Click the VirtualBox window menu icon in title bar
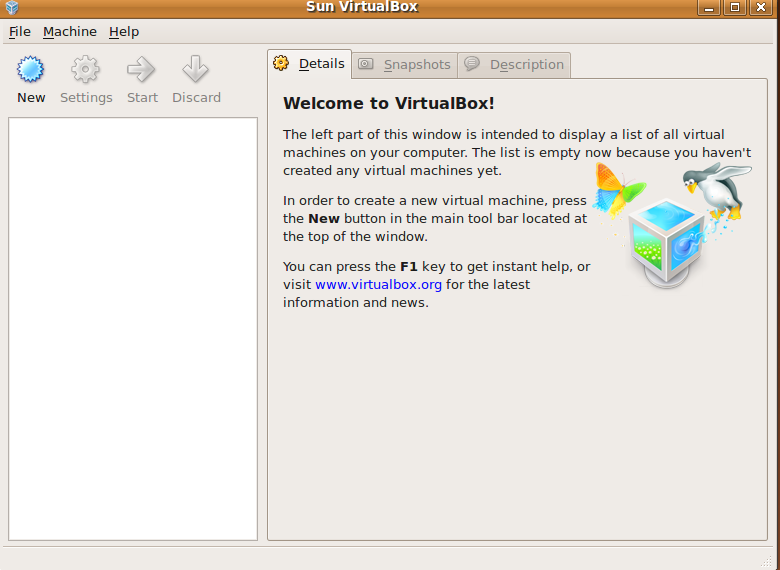This screenshot has height=570, width=780. point(11,8)
